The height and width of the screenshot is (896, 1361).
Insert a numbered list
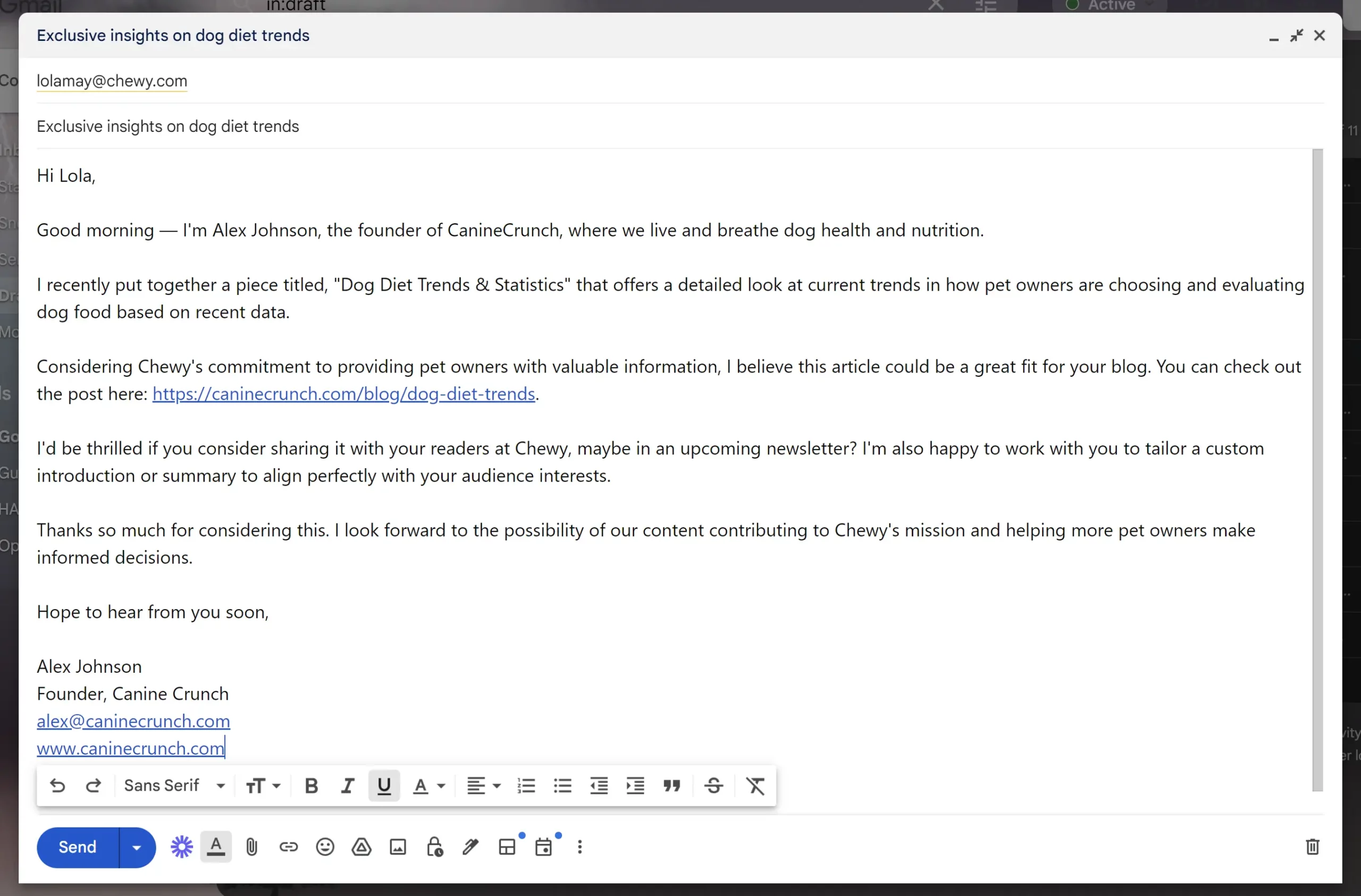pos(526,785)
